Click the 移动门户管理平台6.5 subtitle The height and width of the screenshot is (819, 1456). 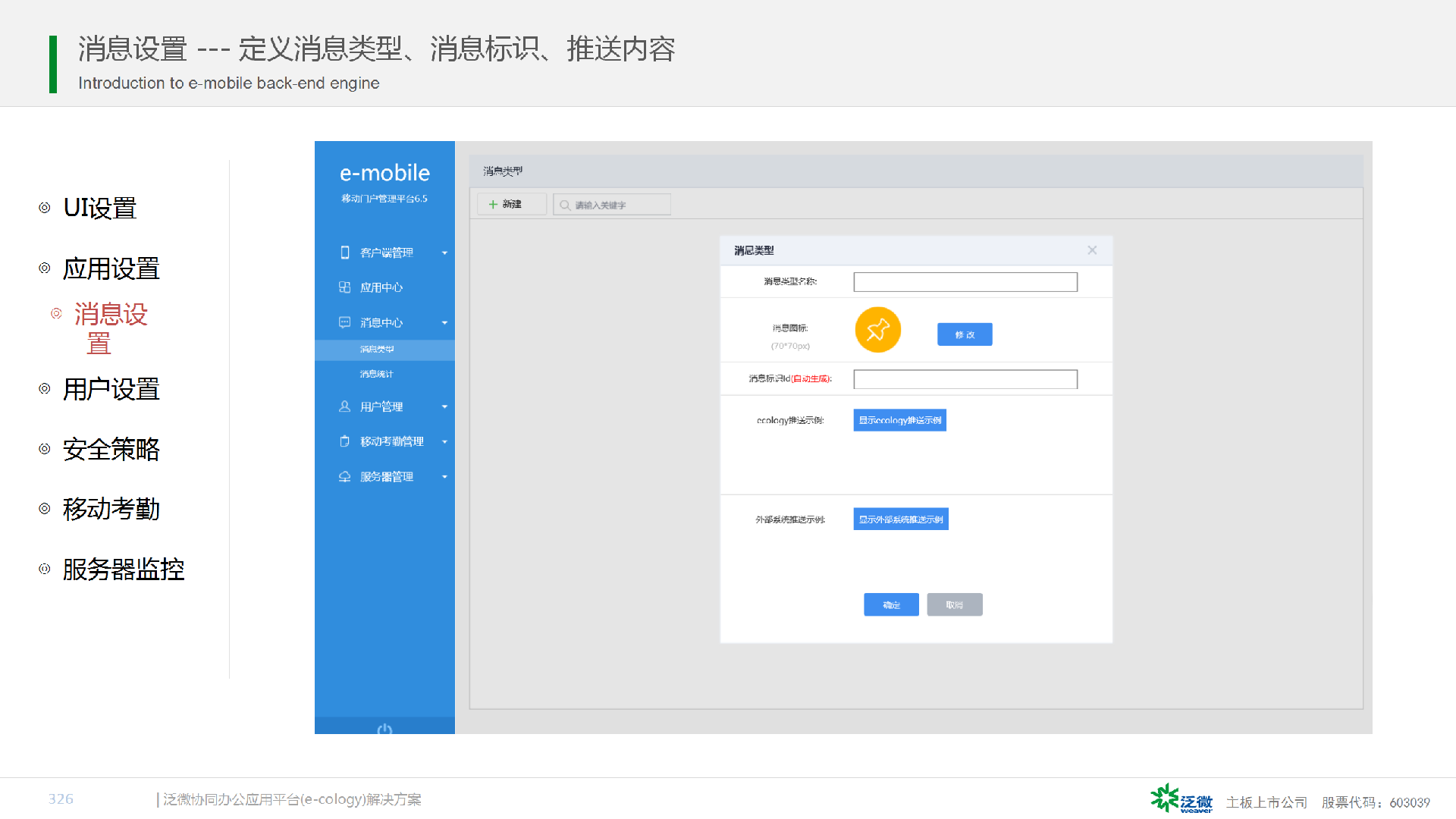384,199
